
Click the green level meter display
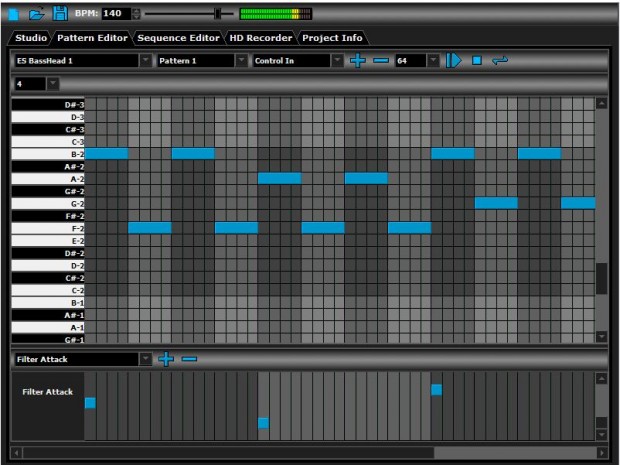tap(276, 14)
